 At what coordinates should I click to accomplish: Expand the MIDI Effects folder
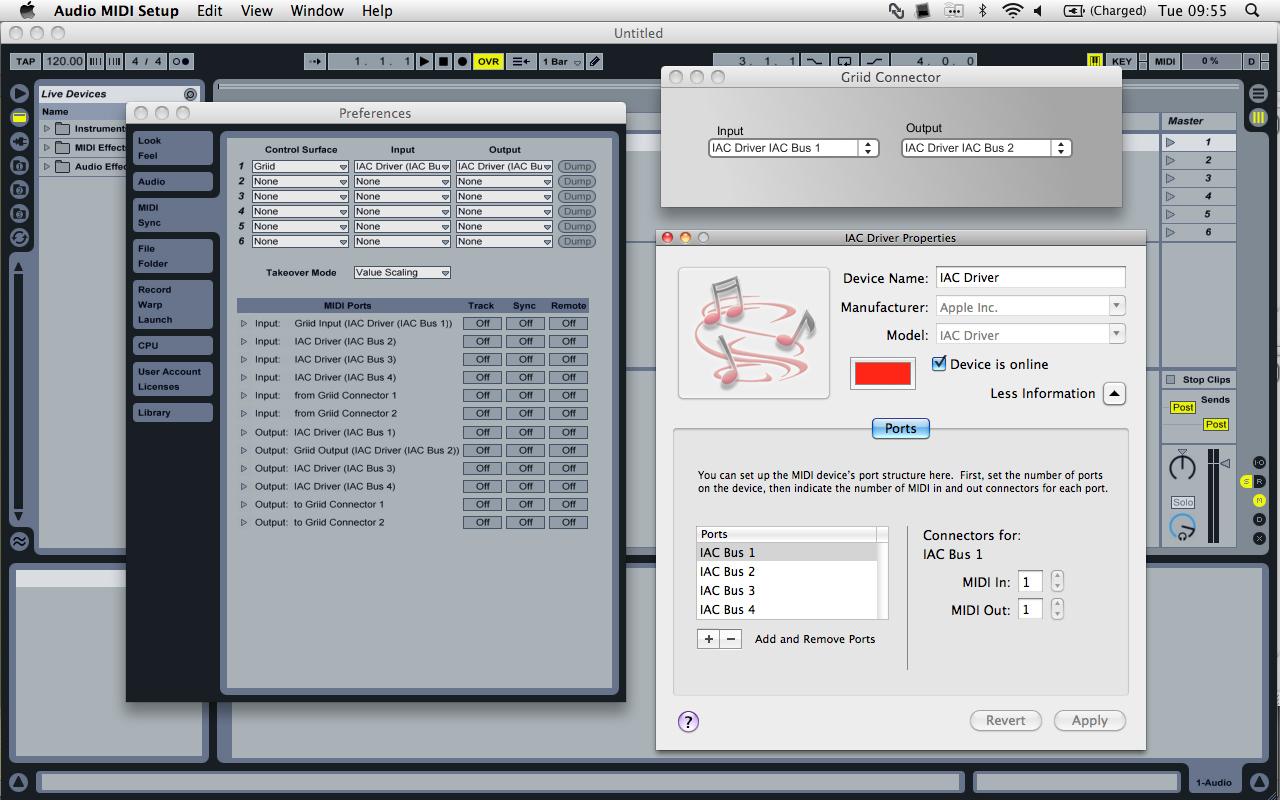coord(46,148)
